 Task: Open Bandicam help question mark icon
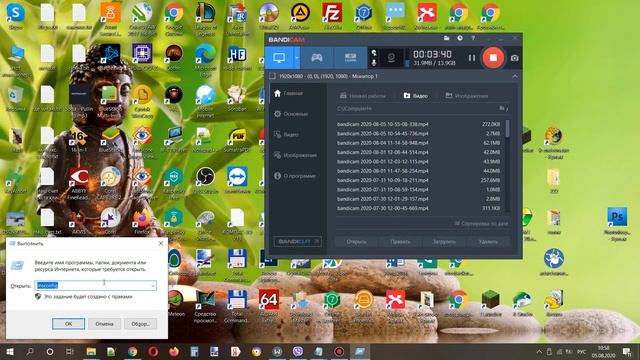(473, 38)
